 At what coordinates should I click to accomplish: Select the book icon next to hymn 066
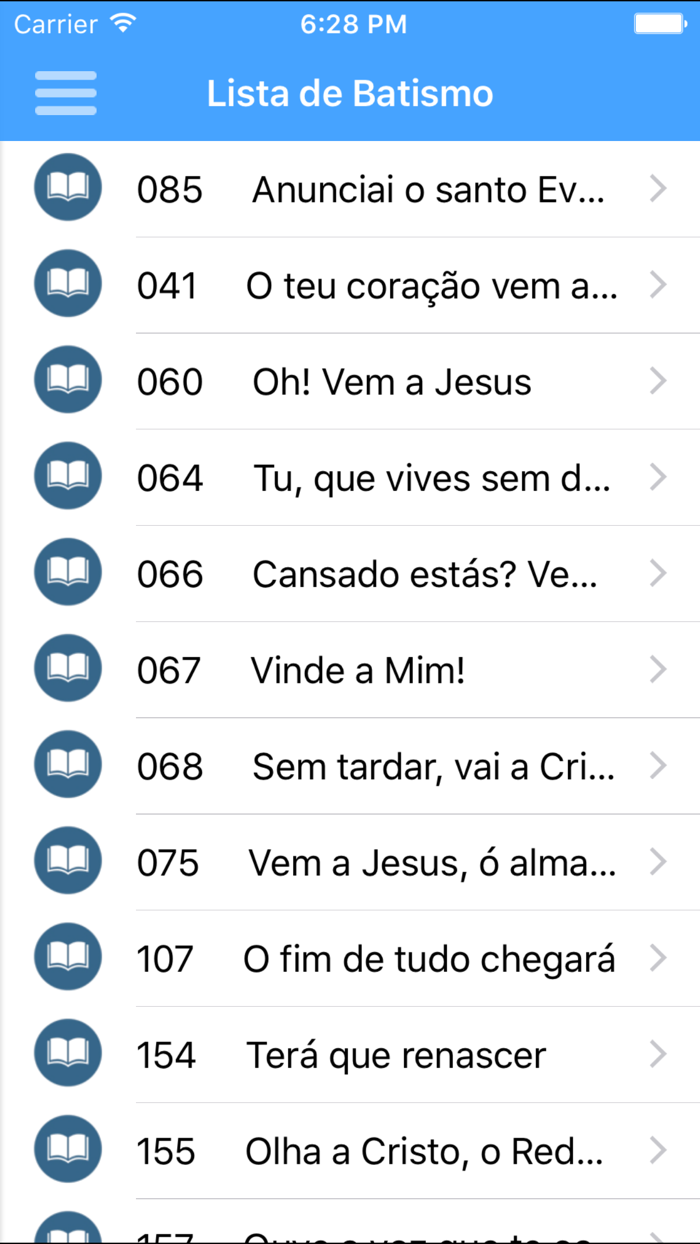coord(67,572)
